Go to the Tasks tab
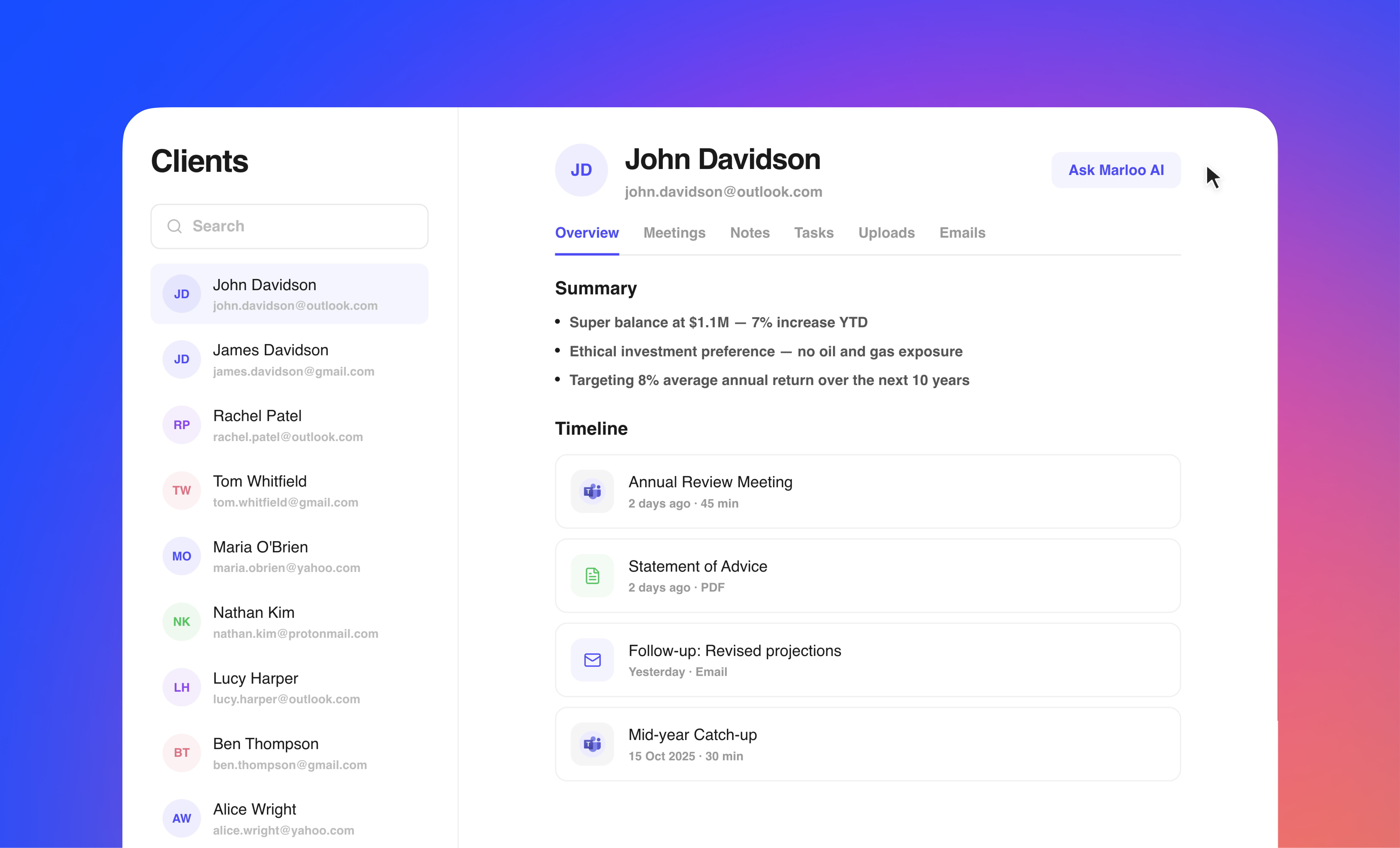 pos(814,233)
